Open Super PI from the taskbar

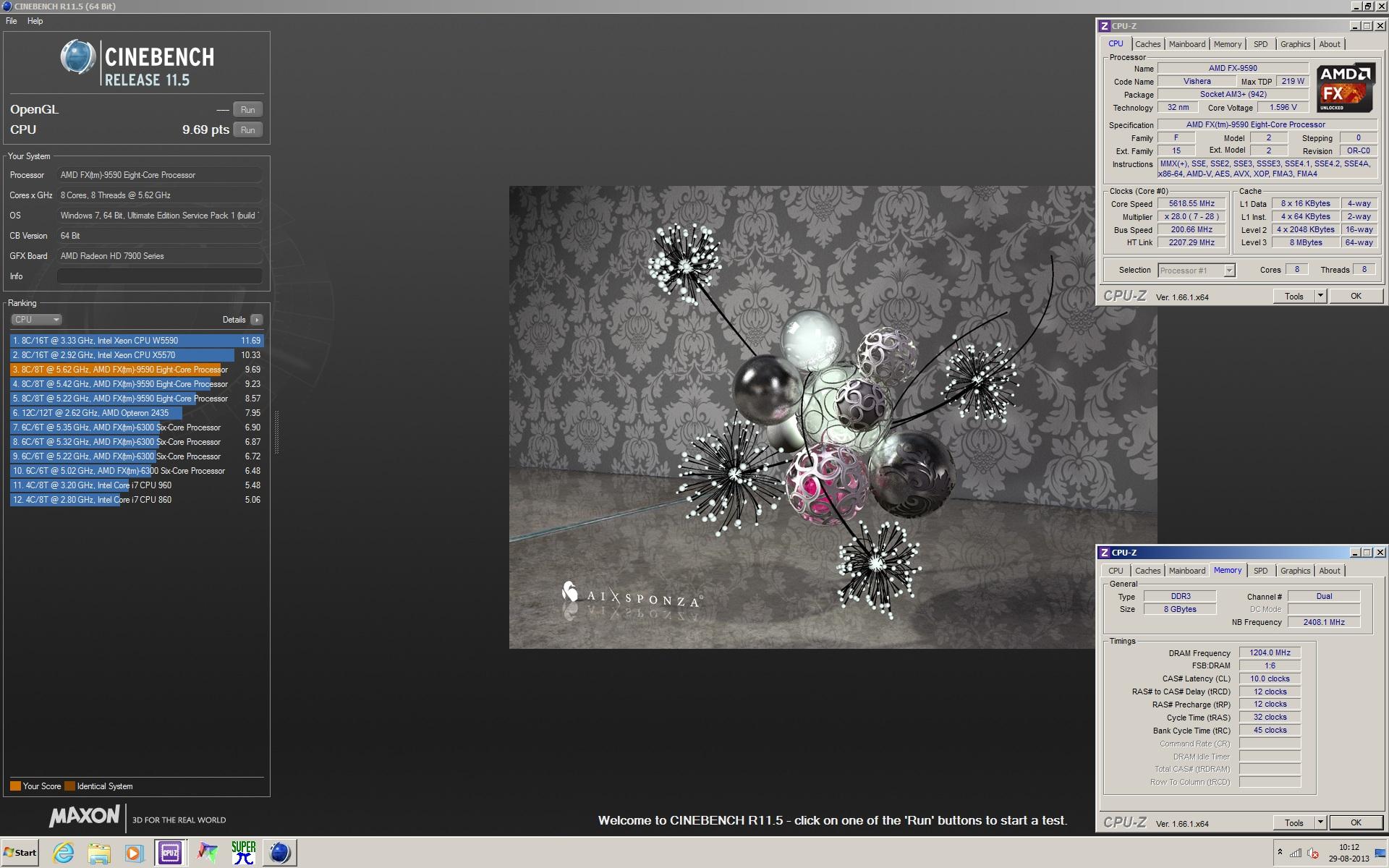[244, 853]
